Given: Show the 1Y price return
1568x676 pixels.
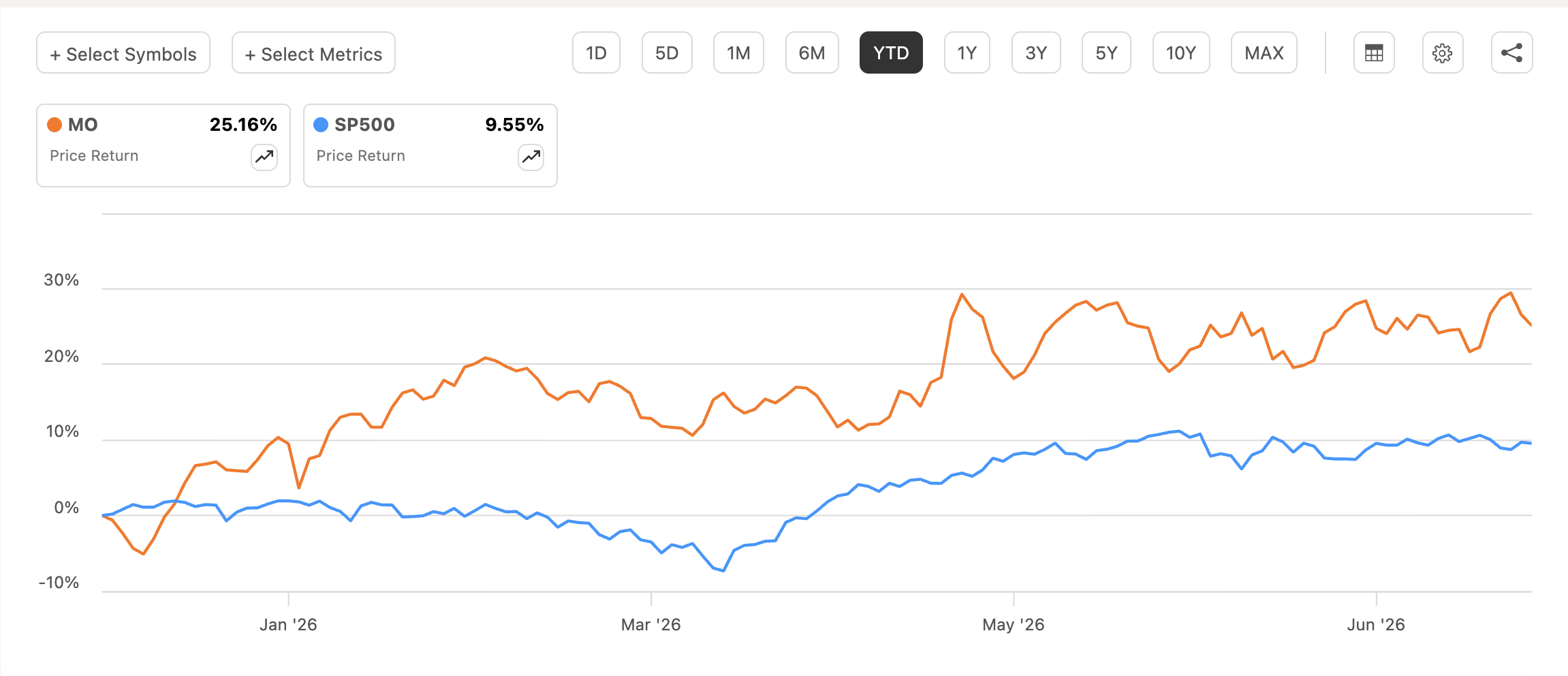Looking at the screenshot, I should (967, 52).
